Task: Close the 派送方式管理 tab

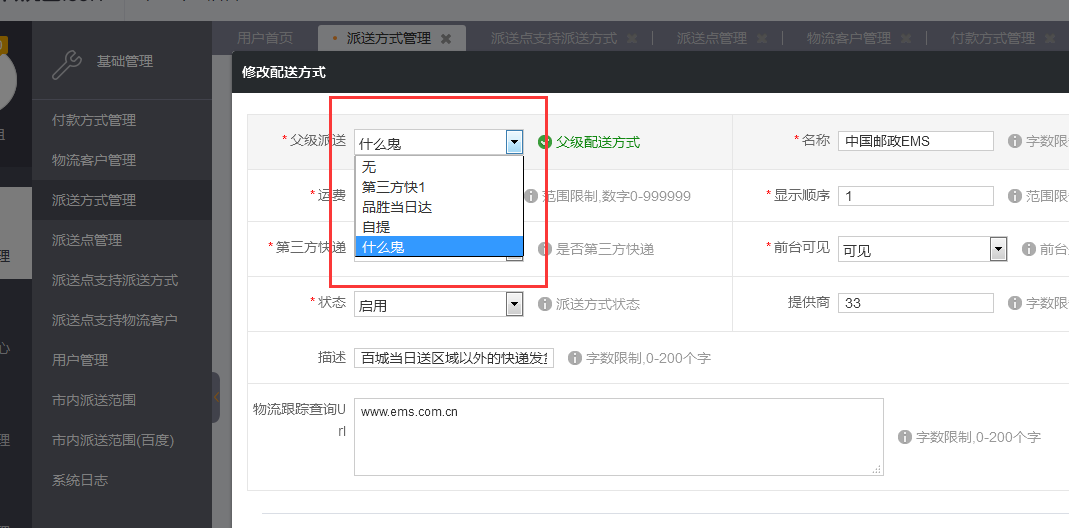Action: (446, 39)
